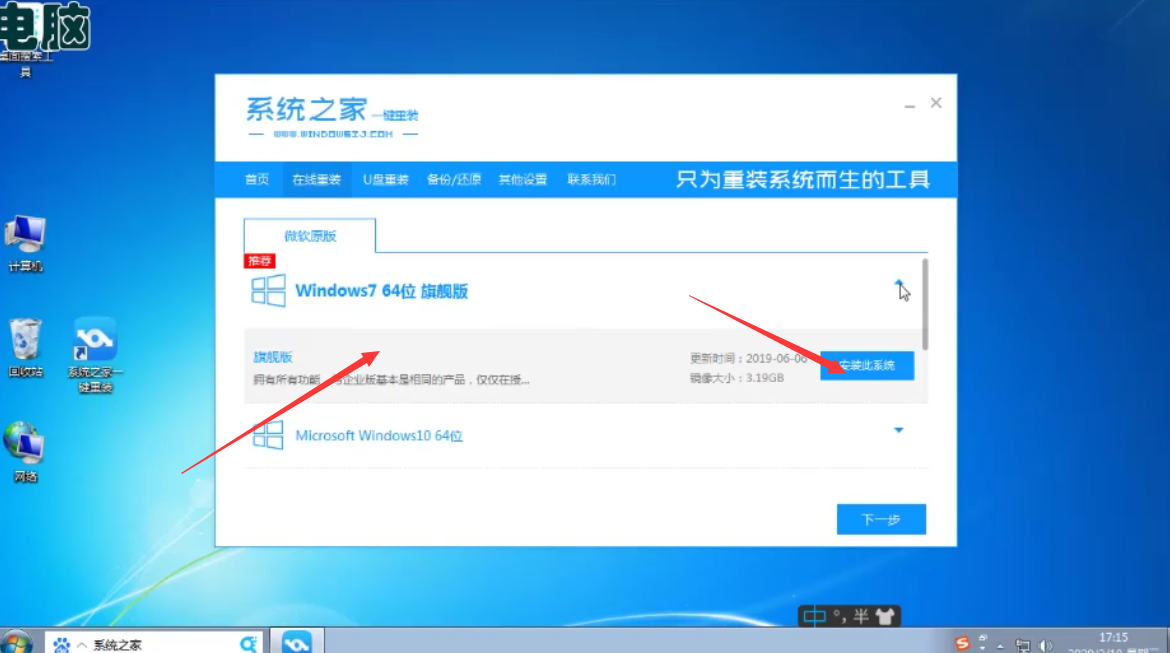The image size is (1170, 653).
Task: Click the 下一步 button
Action: 881,519
